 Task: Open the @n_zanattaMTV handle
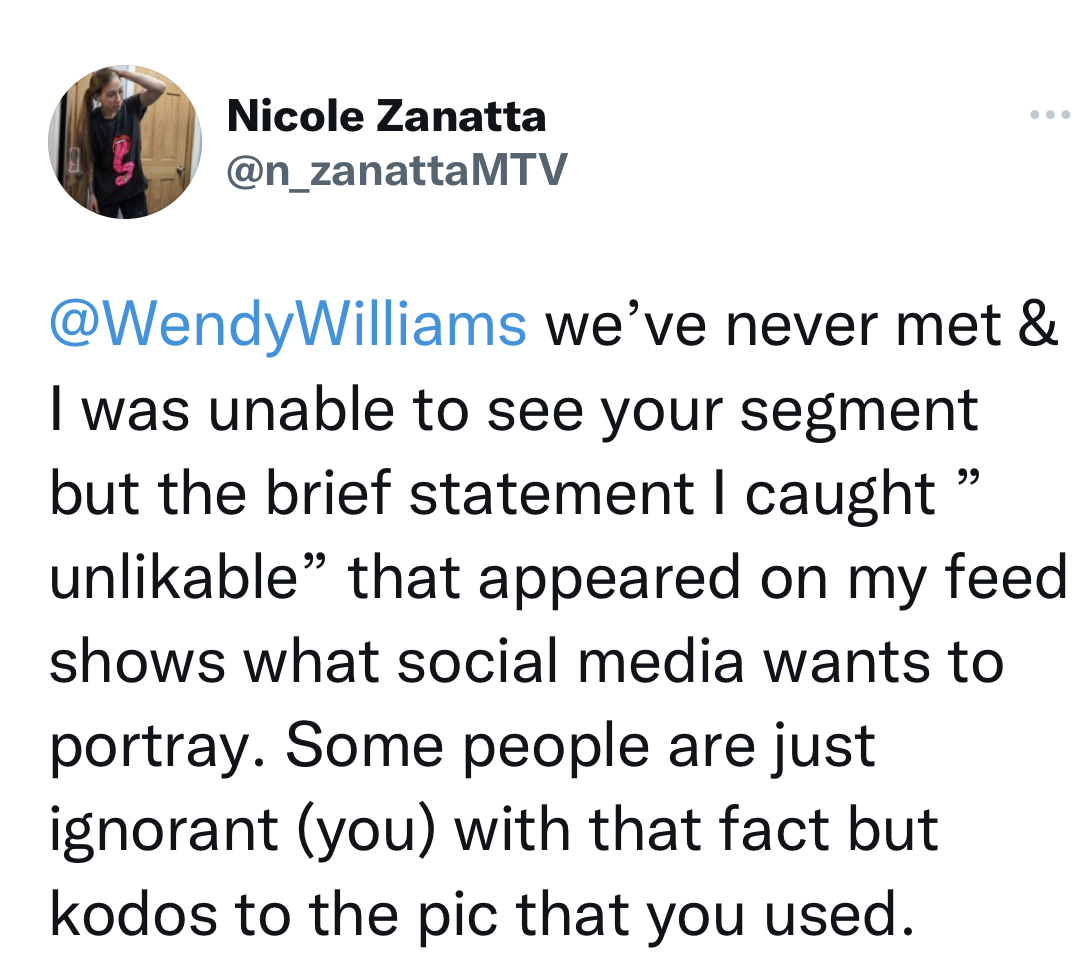coord(397,170)
